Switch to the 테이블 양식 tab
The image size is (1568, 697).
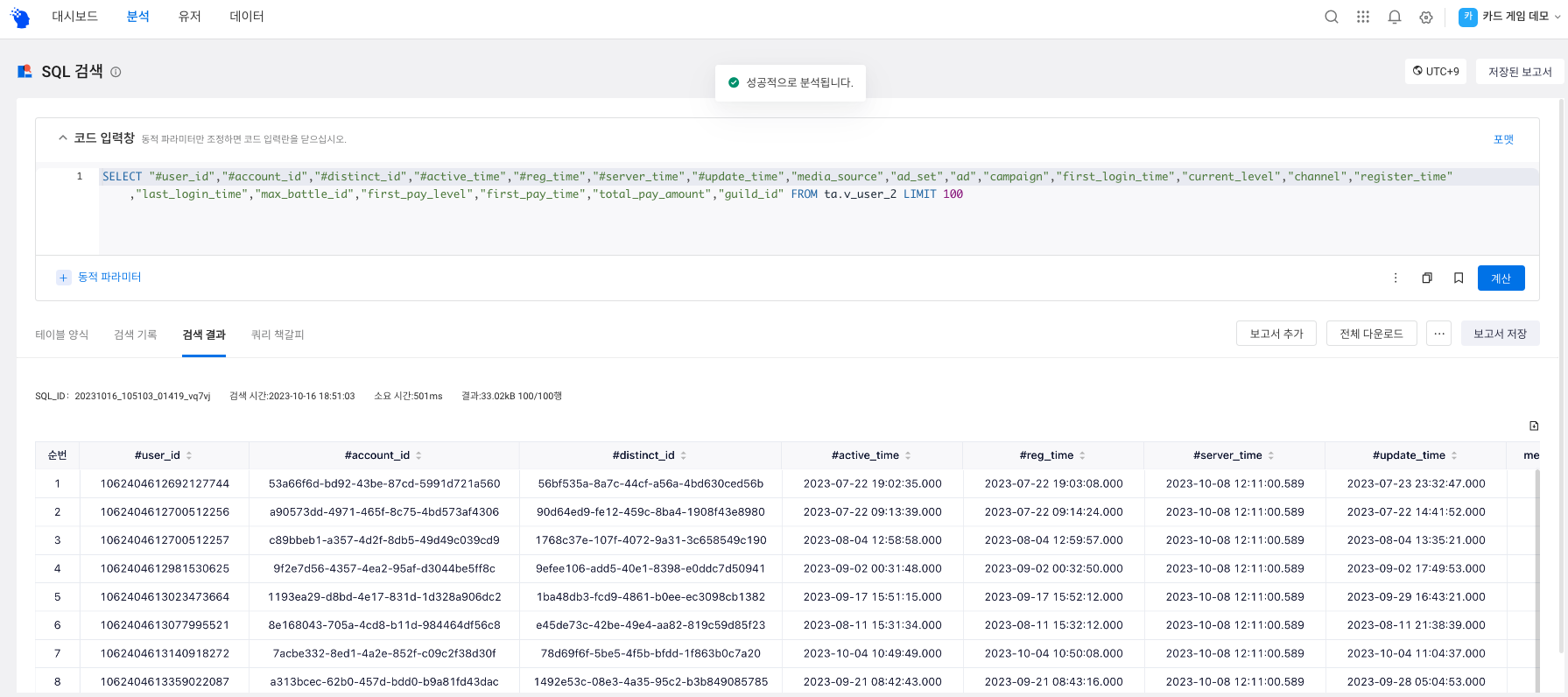point(61,334)
